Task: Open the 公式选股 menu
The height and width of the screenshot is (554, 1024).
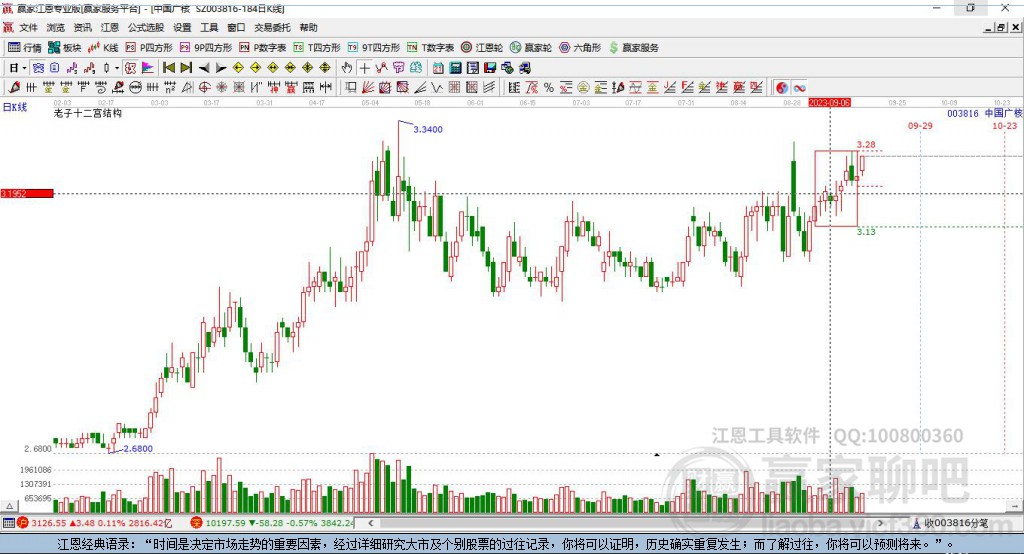Action: [x=146, y=27]
